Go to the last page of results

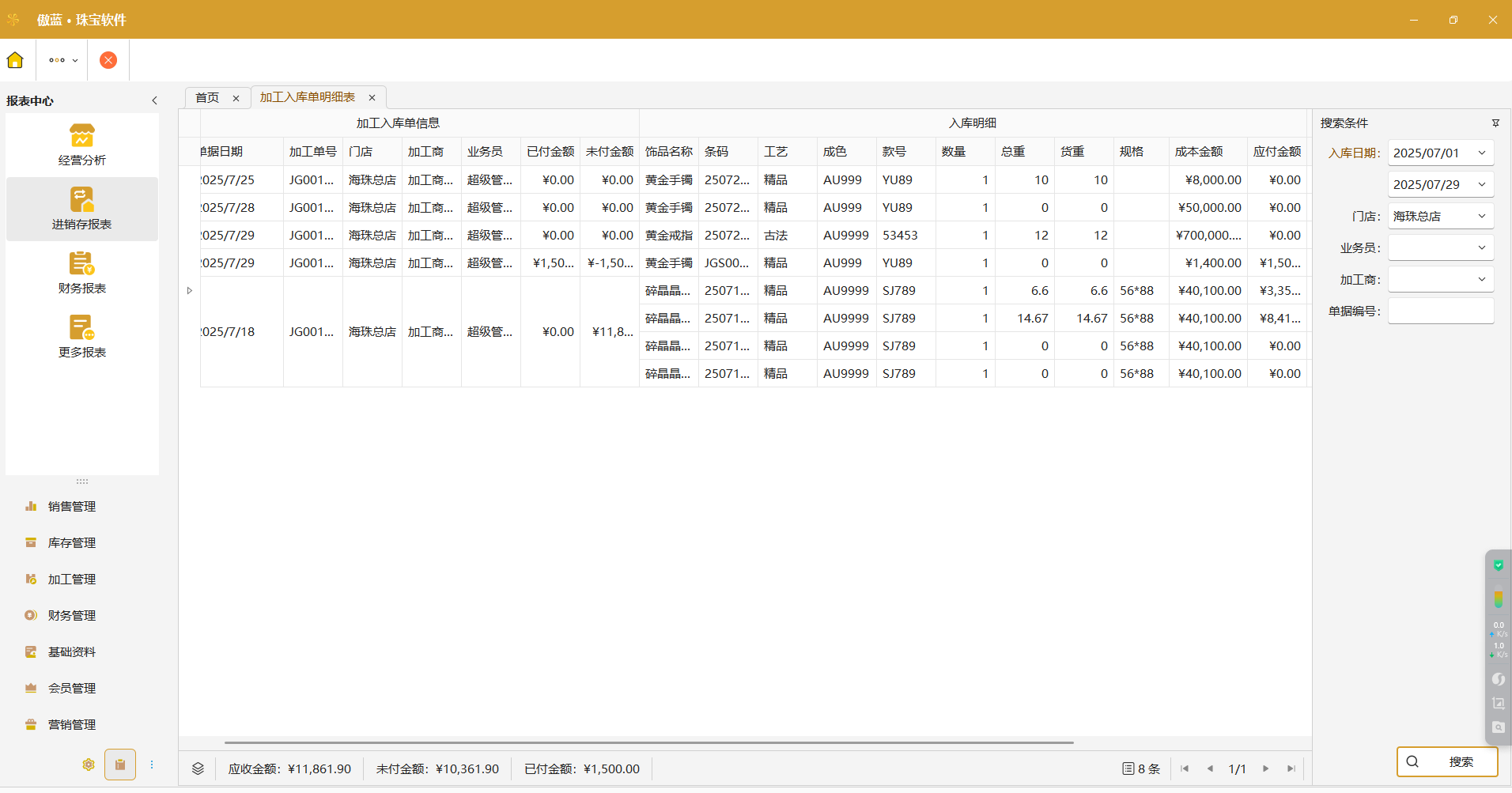[1291, 768]
